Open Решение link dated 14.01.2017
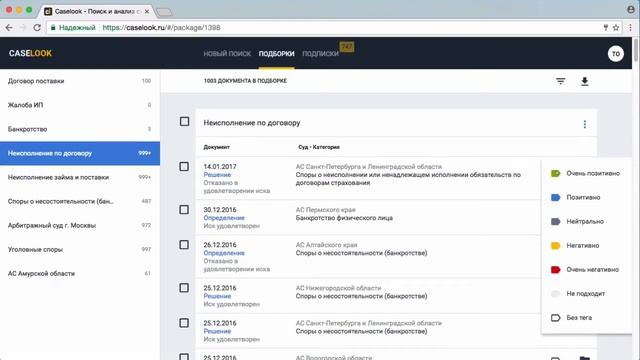Screen dimensions: 640x360 217,175
